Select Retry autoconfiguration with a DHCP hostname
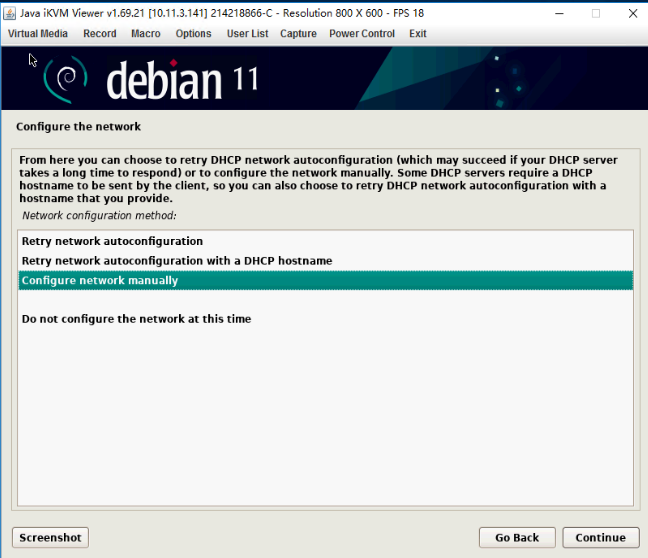The width and height of the screenshot is (648, 558). 326,261
